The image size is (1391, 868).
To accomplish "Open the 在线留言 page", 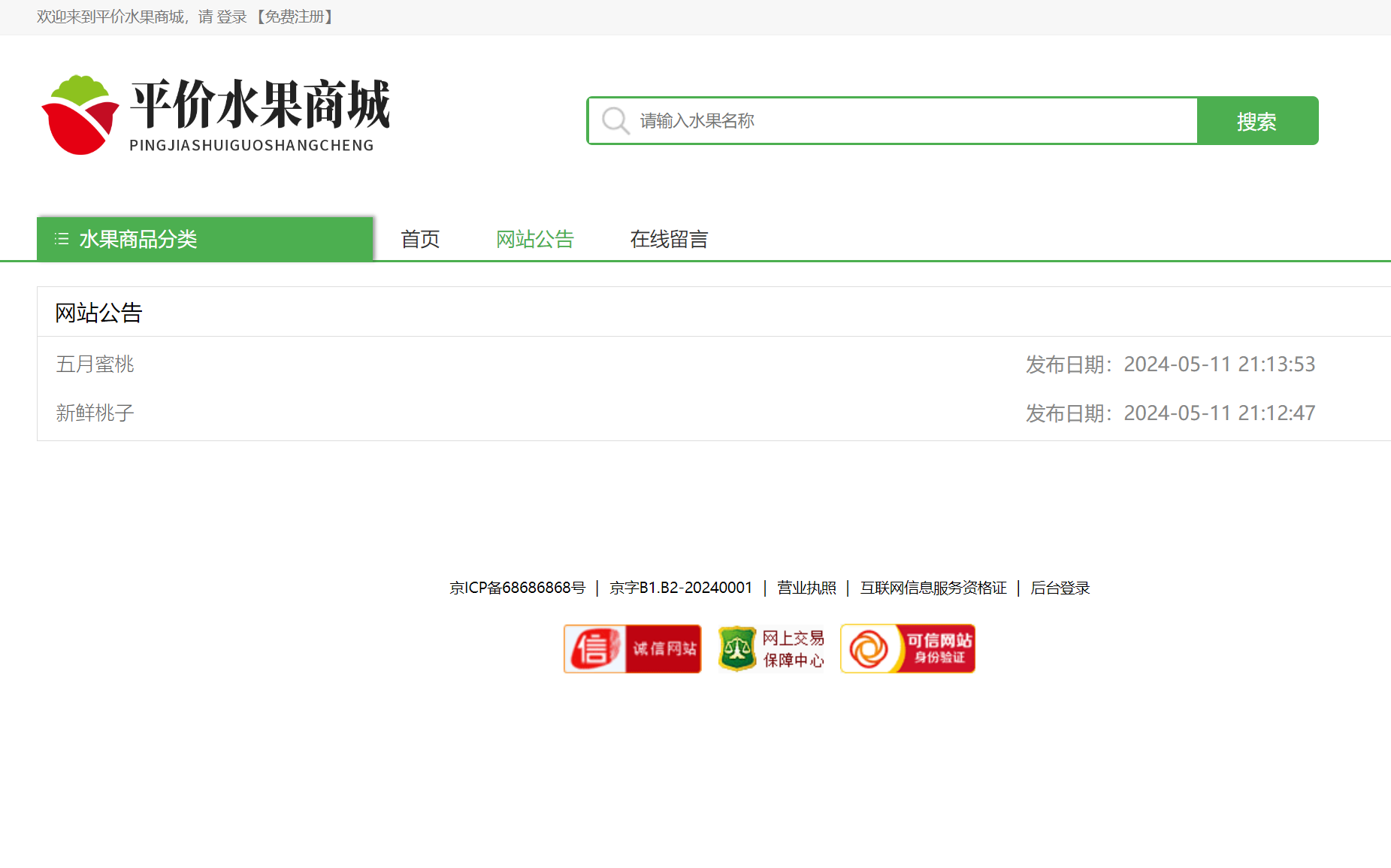I will (x=669, y=239).
